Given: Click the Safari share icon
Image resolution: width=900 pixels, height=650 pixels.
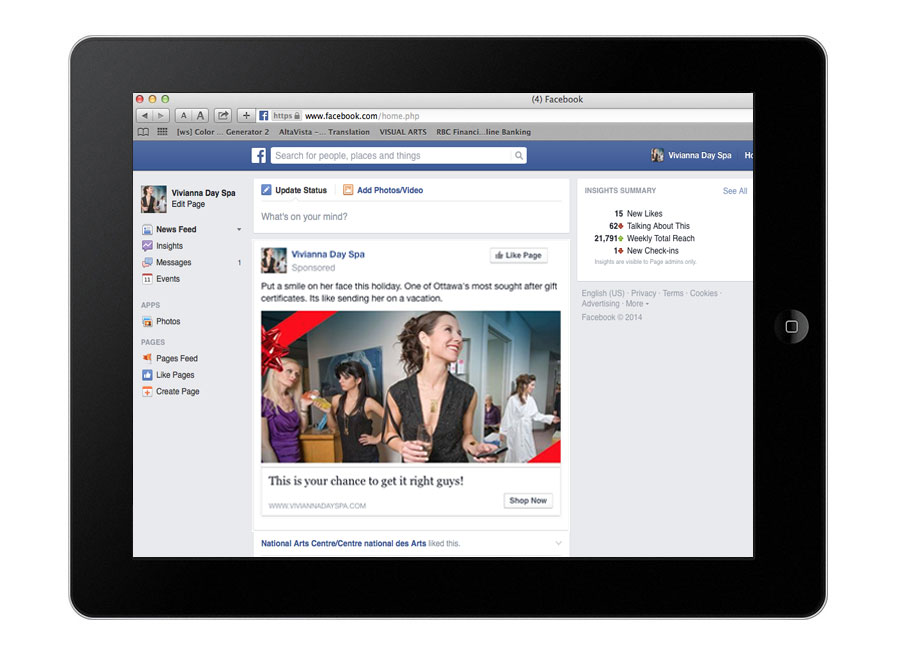Looking at the screenshot, I should 223,116.
